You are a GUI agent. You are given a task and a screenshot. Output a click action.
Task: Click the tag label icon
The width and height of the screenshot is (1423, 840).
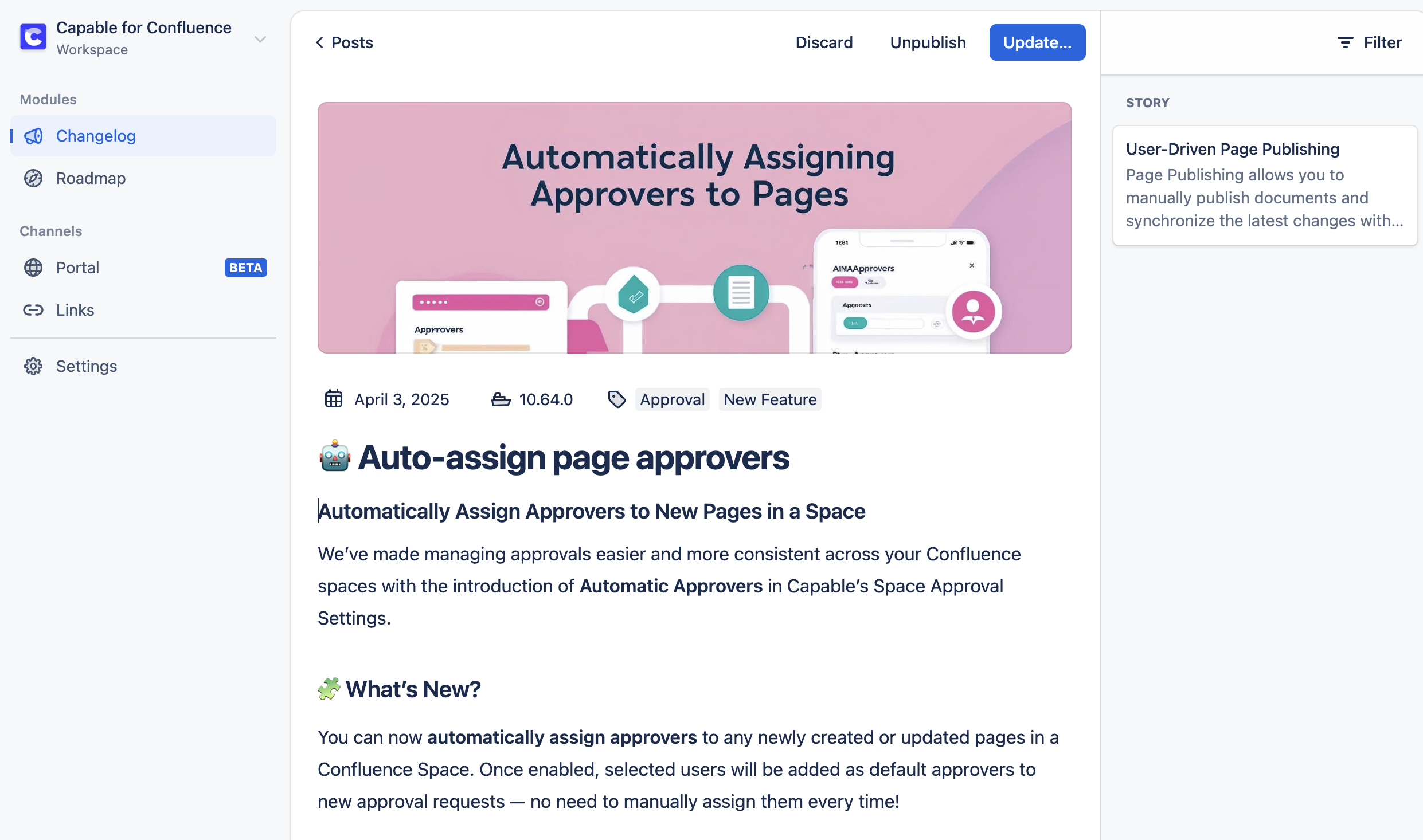617,399
